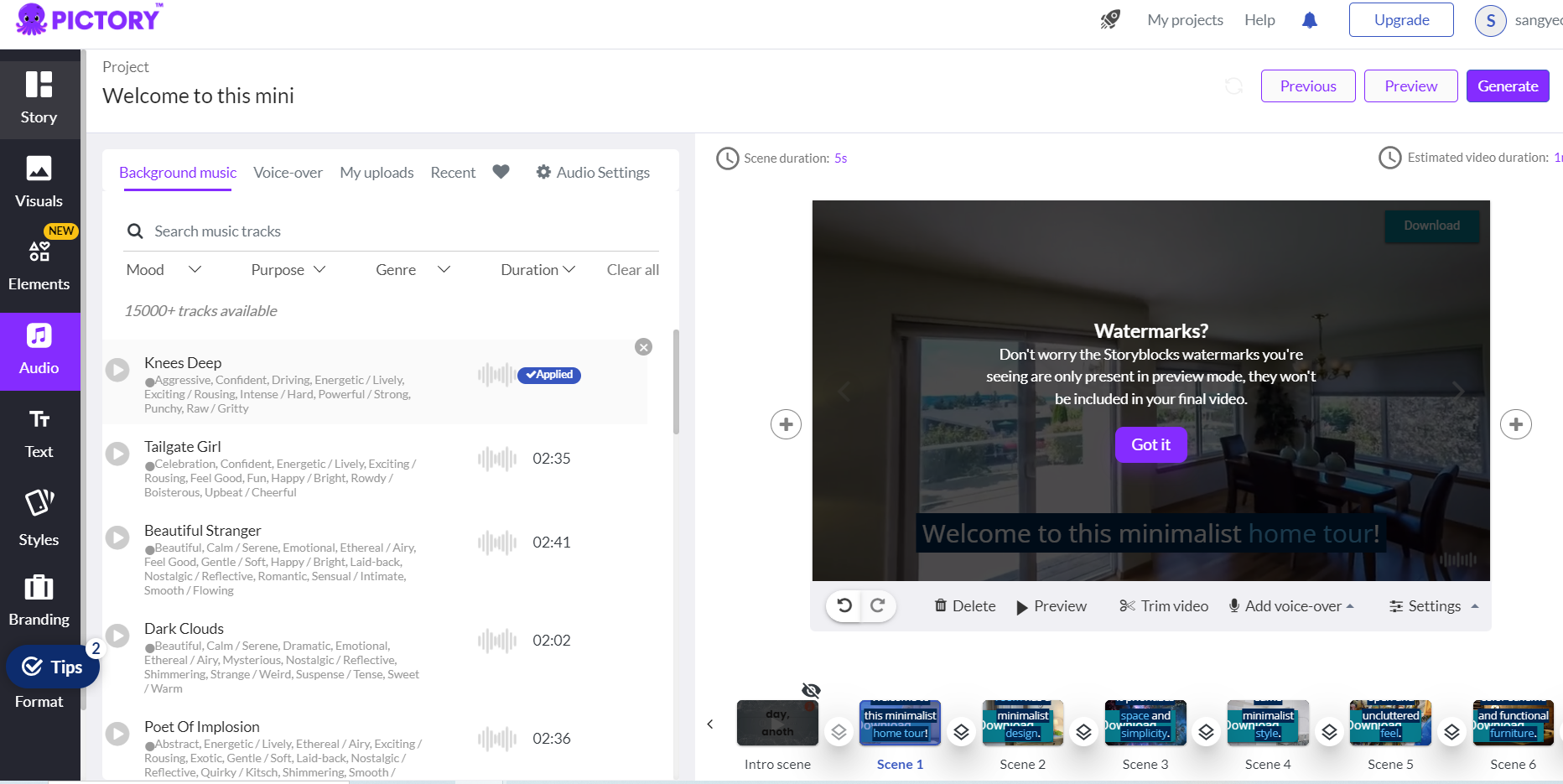Remove applied Knees Deep track
Viewport: 1563px width, 784px height.
tap(643, 347)
